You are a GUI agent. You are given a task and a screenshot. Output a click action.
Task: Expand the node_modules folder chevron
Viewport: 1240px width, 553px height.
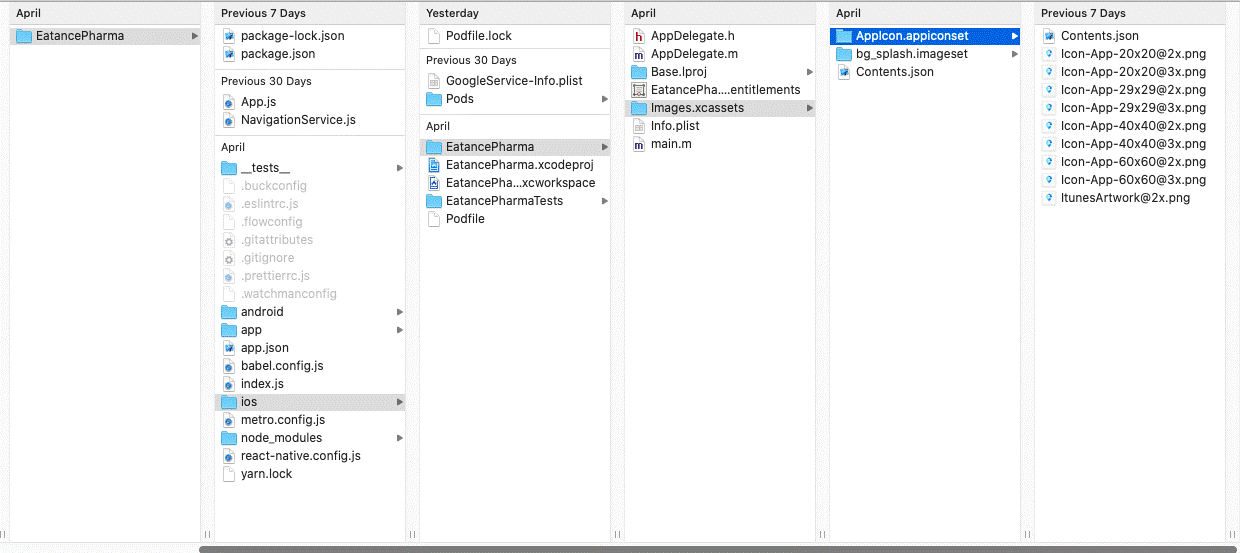[400, 438]
